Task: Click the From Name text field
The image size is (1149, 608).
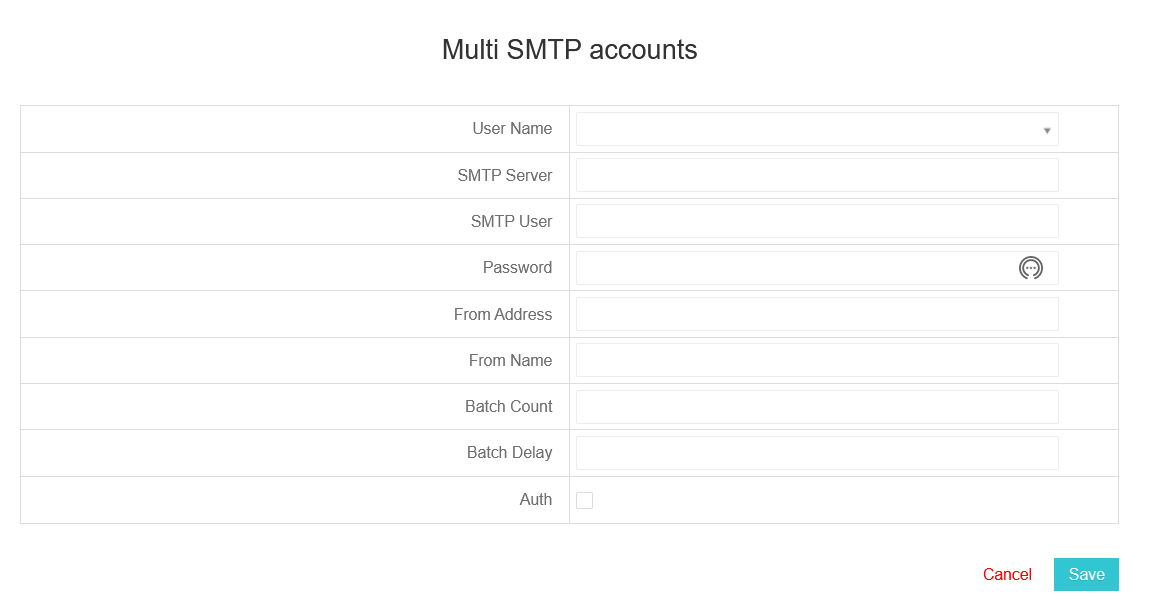Action: [817, 360]
